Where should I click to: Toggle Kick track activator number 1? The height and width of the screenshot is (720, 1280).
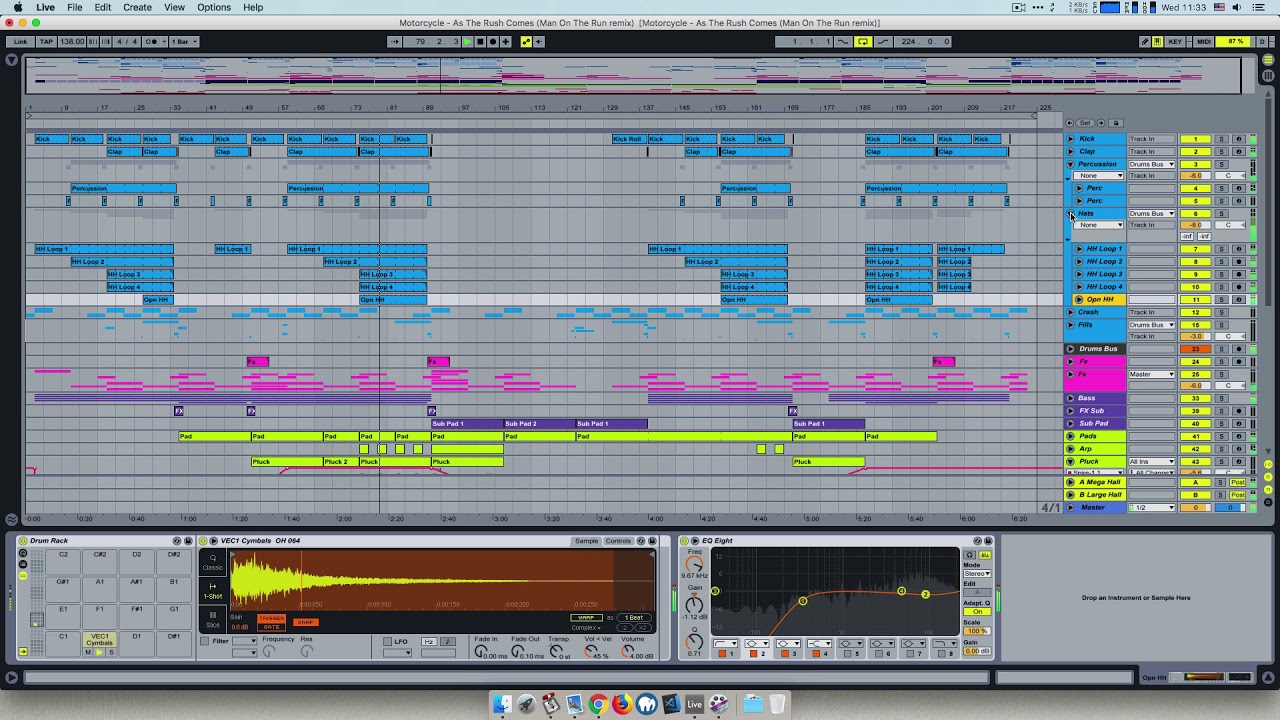(x=1195, y=139)
